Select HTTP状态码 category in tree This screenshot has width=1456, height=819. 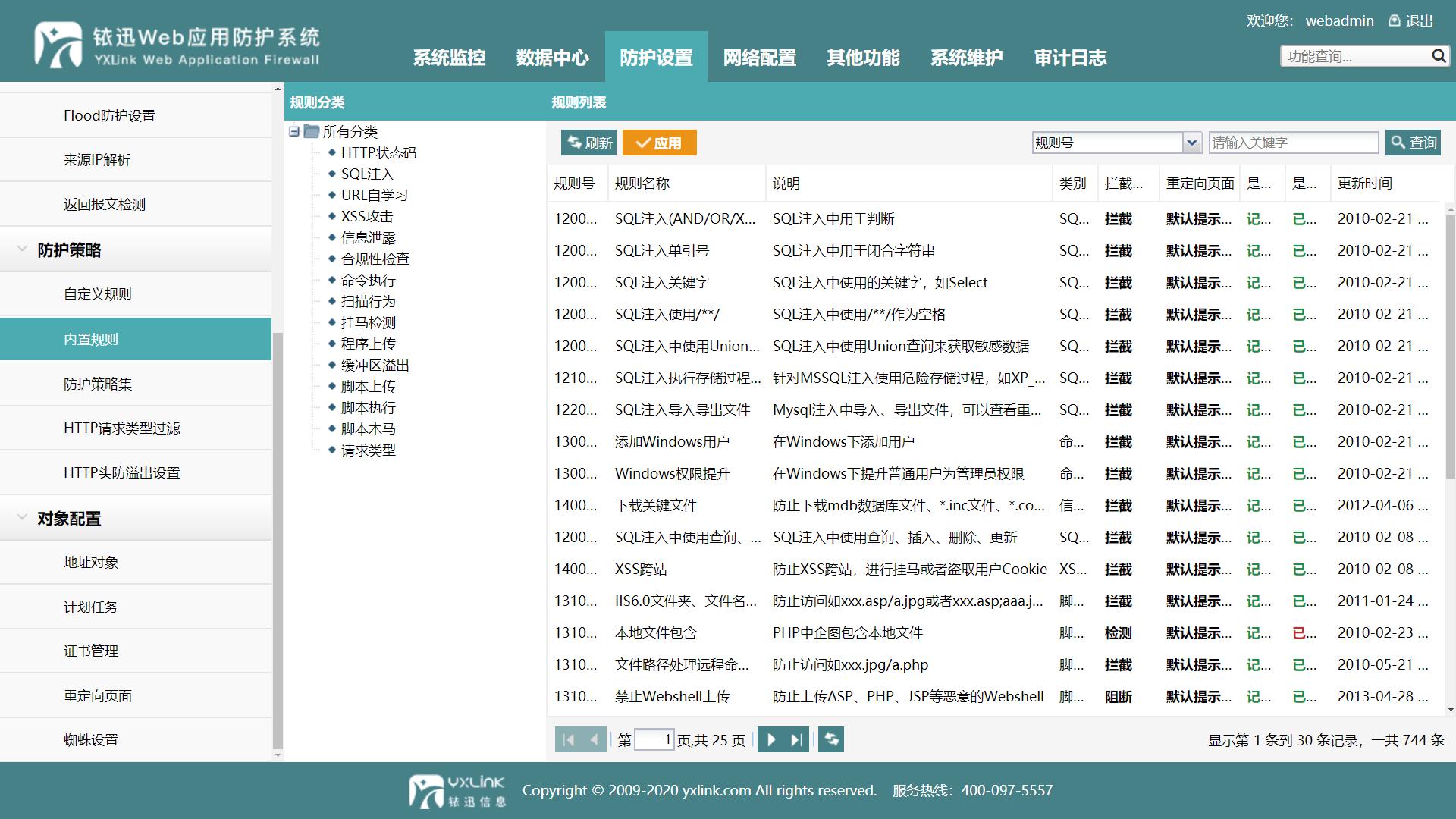[378, 152]
